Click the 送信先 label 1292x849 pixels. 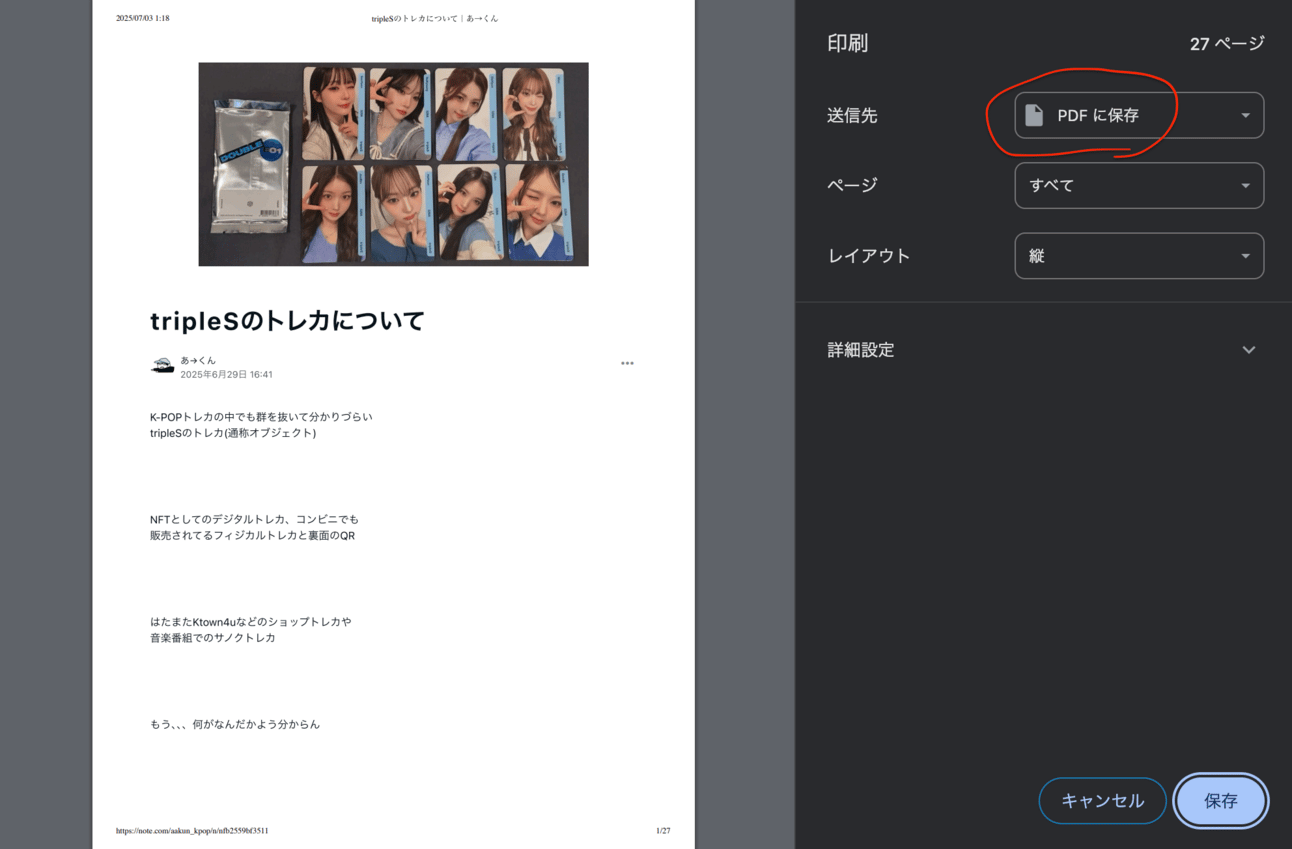point(852,115)
